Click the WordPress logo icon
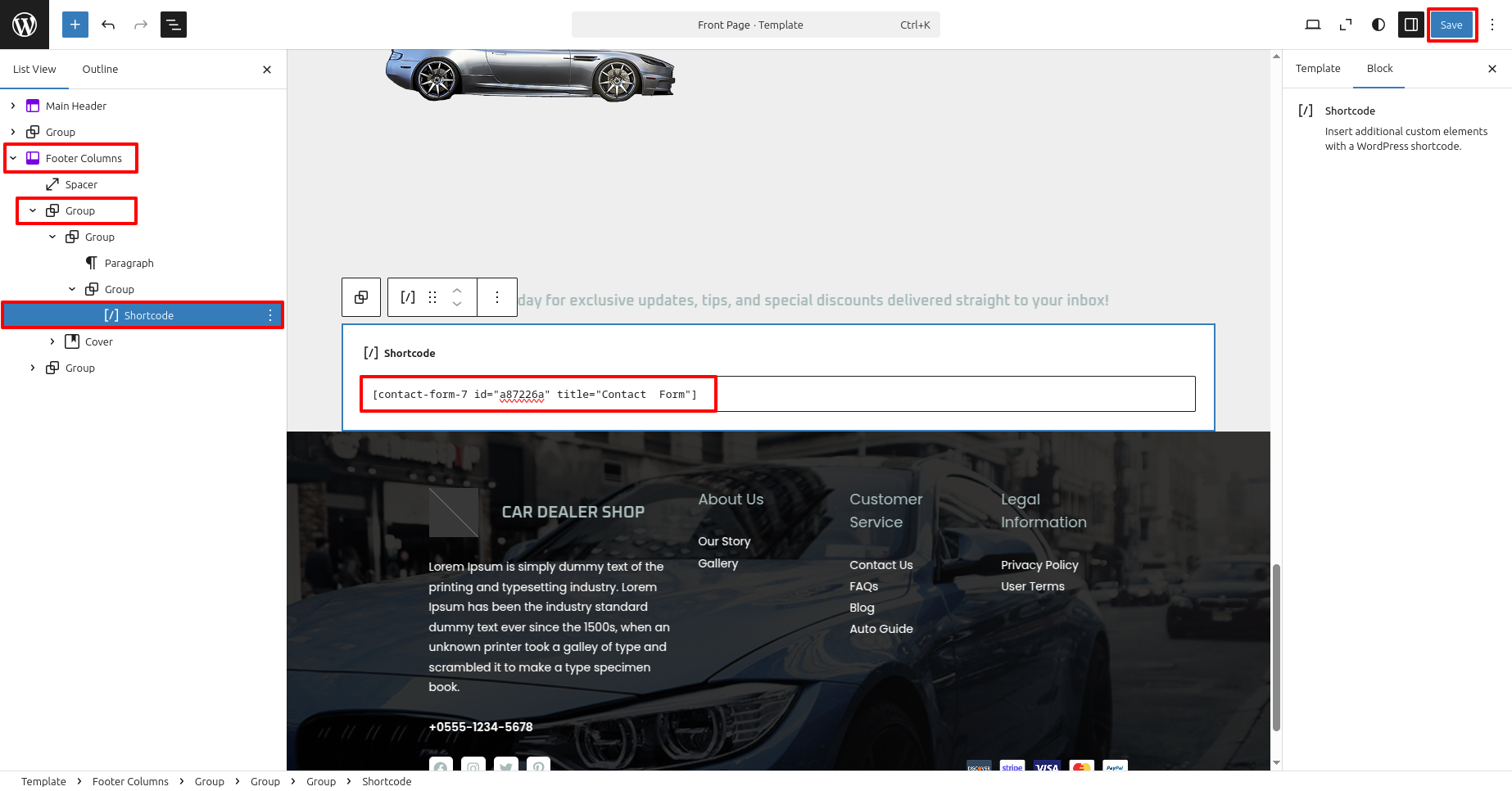 pyautogui.click(x=25, y=25)
